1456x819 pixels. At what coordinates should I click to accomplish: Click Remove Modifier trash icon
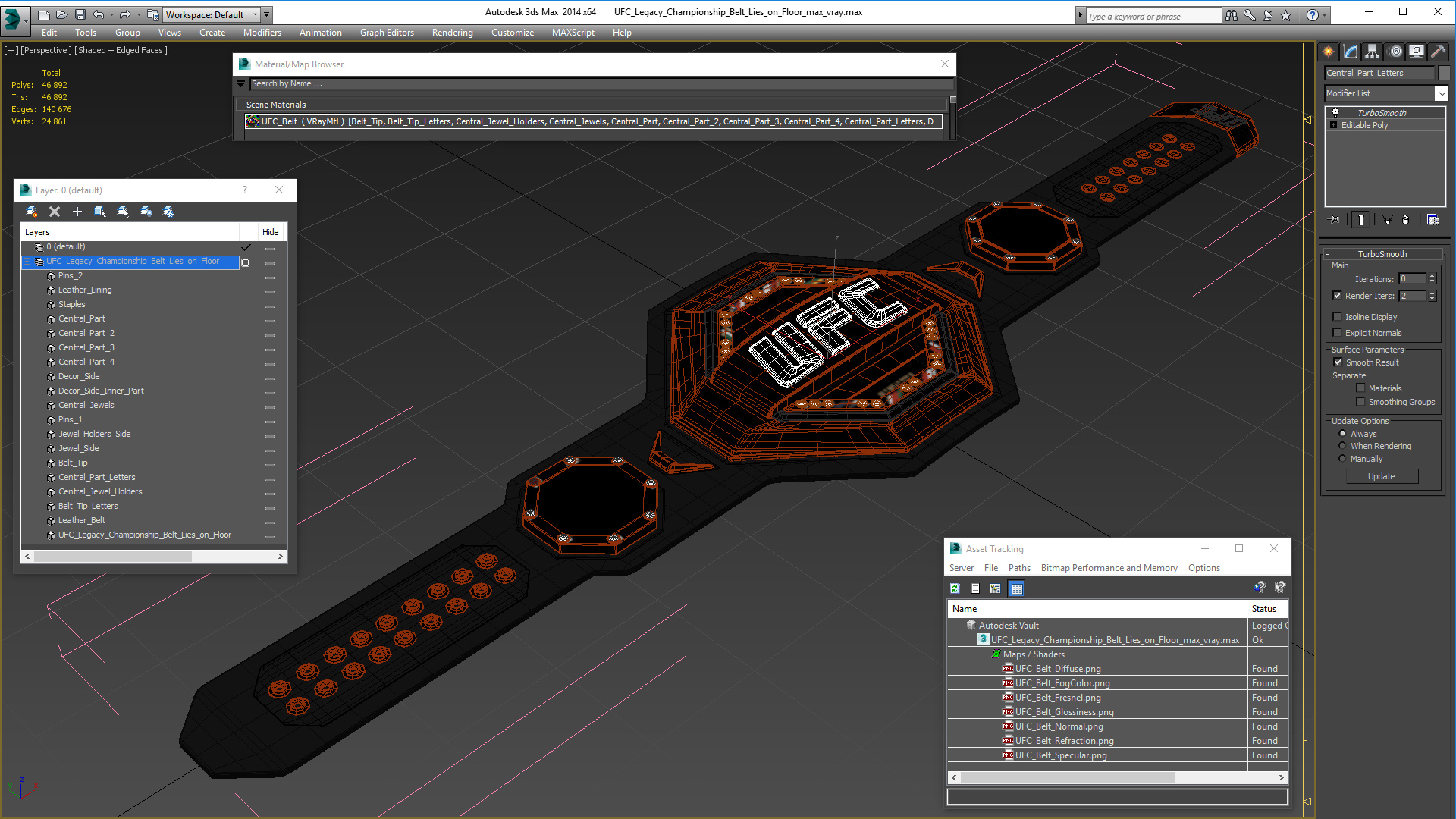point(1406,219)
